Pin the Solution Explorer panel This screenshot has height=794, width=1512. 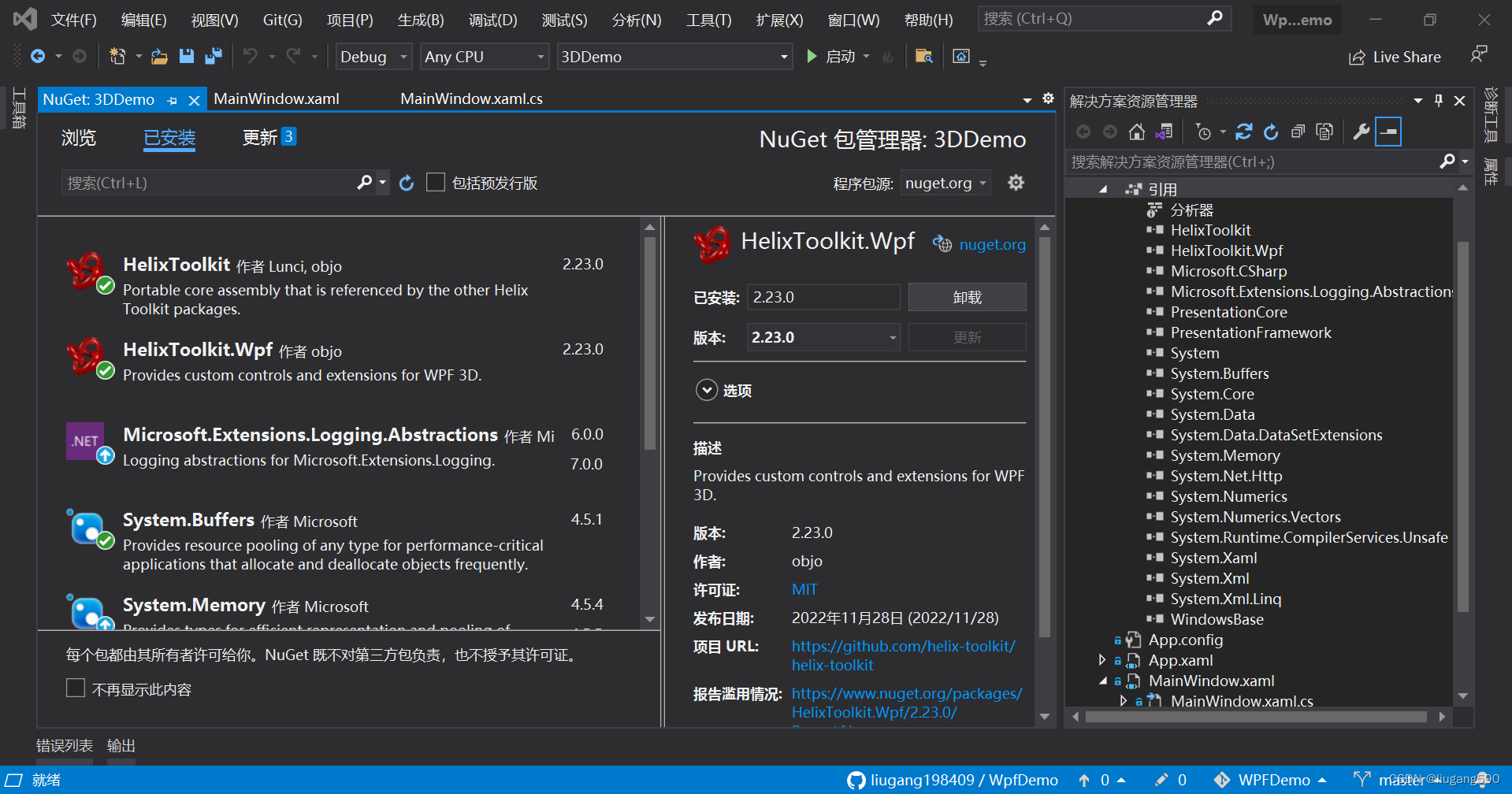tap(1439, 101)
